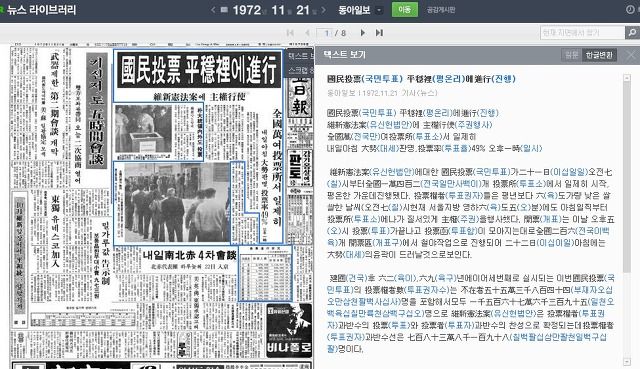Click the search magnifier icon
The height and width of the screenshot is (369, 640).
coord(632,33)
